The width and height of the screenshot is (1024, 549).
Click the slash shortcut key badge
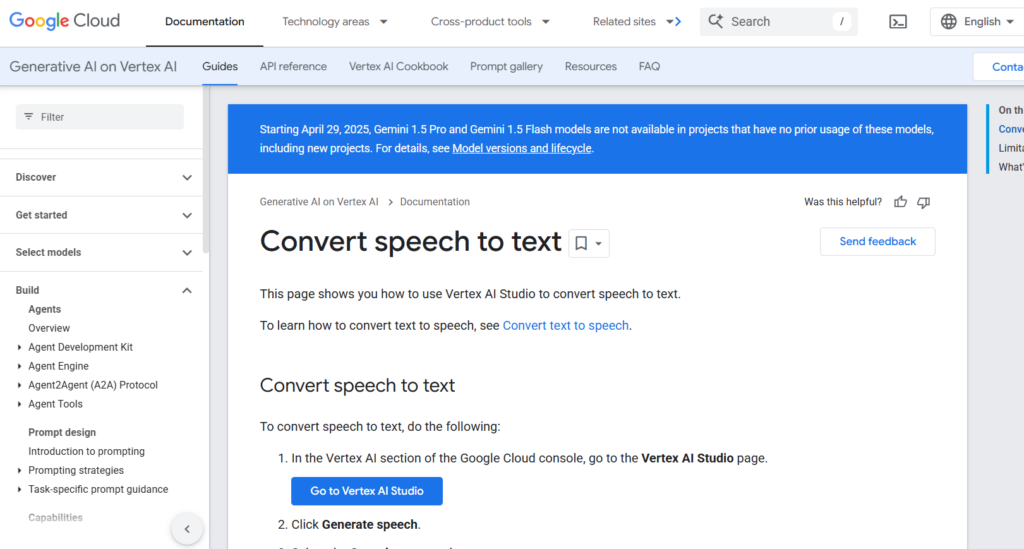842,22
